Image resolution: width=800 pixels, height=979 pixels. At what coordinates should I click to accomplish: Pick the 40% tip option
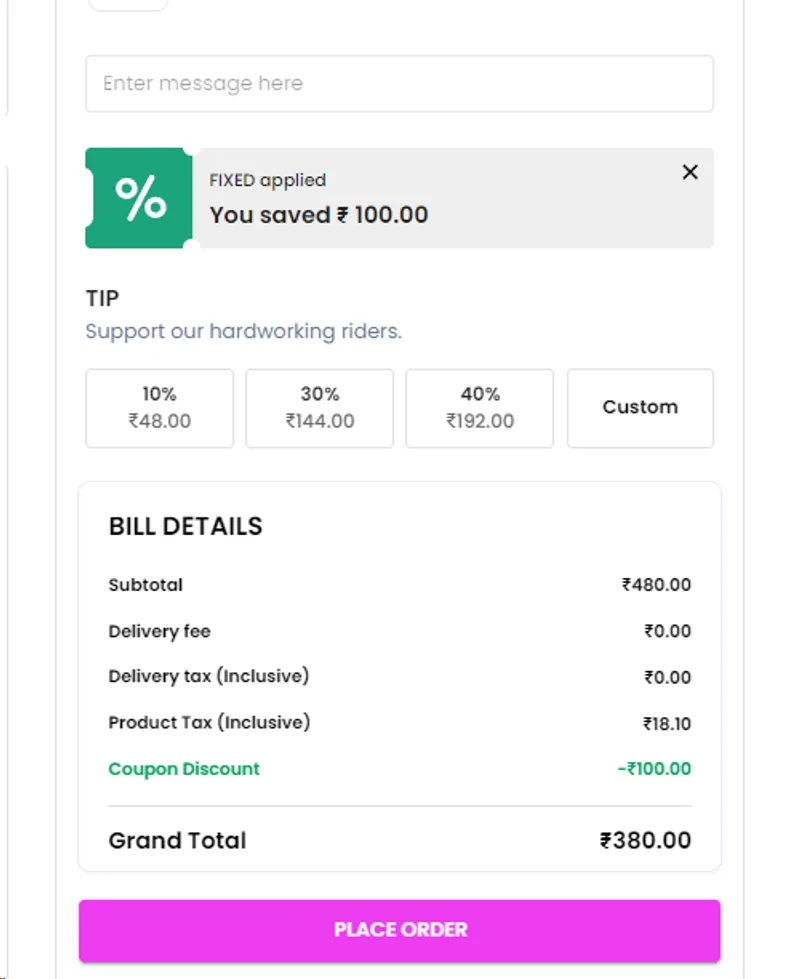coord(479,408)
